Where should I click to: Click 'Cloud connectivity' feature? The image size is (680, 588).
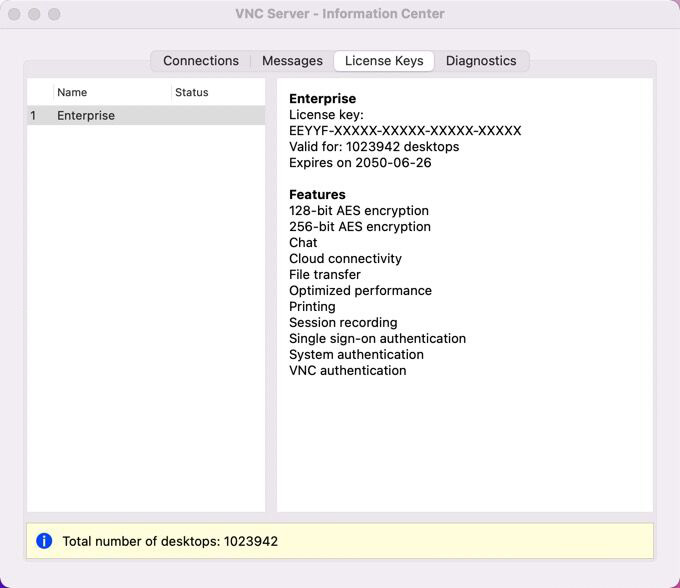tap(345, 258)
